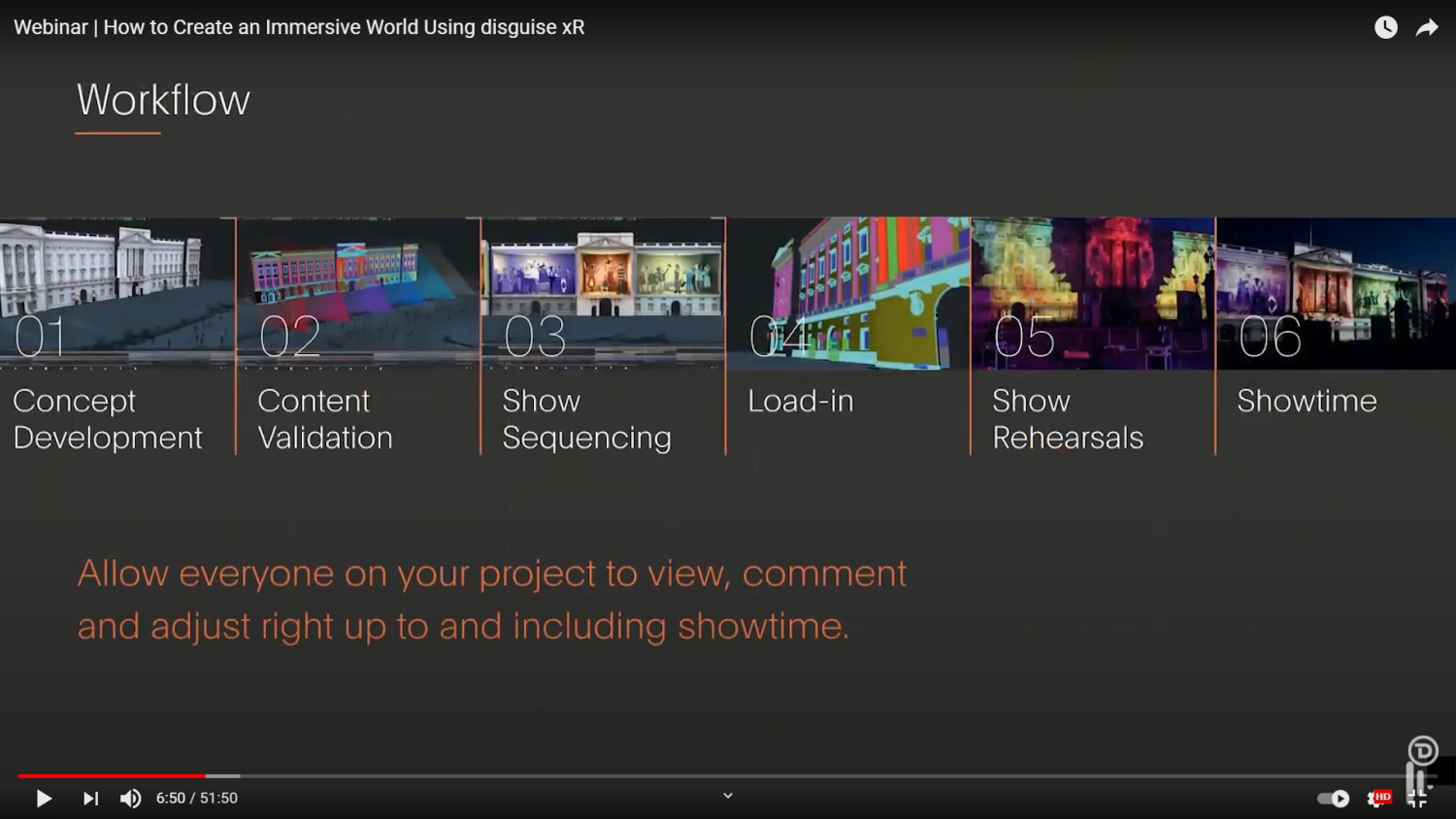Select the 05 Show Rehearsals thumbnail
This screenshot has height=819, width=1456.
click(1093, 293)
